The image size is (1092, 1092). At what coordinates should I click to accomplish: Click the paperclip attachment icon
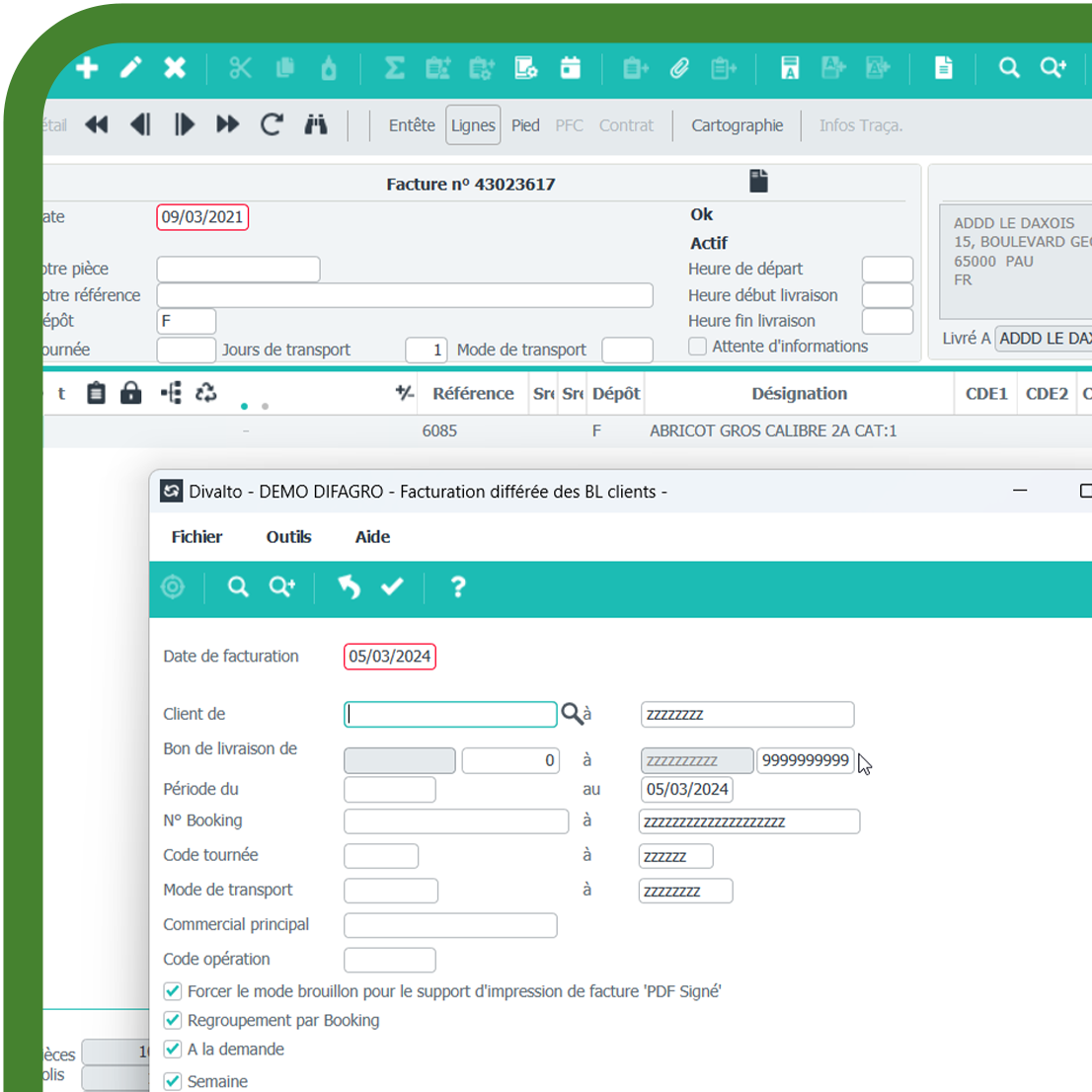679,68
